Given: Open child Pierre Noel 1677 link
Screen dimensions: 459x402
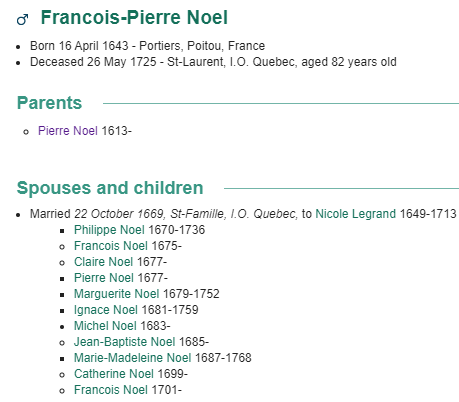Looking at the screenshot, I should [104, 278].
